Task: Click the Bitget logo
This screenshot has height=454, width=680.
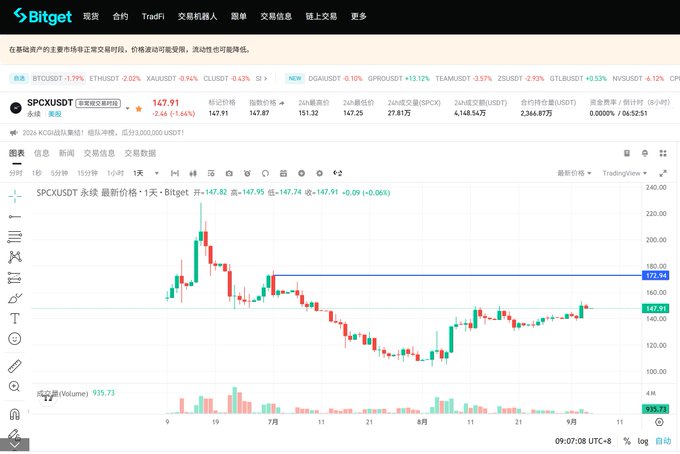Action: click(x=42, y=16)
